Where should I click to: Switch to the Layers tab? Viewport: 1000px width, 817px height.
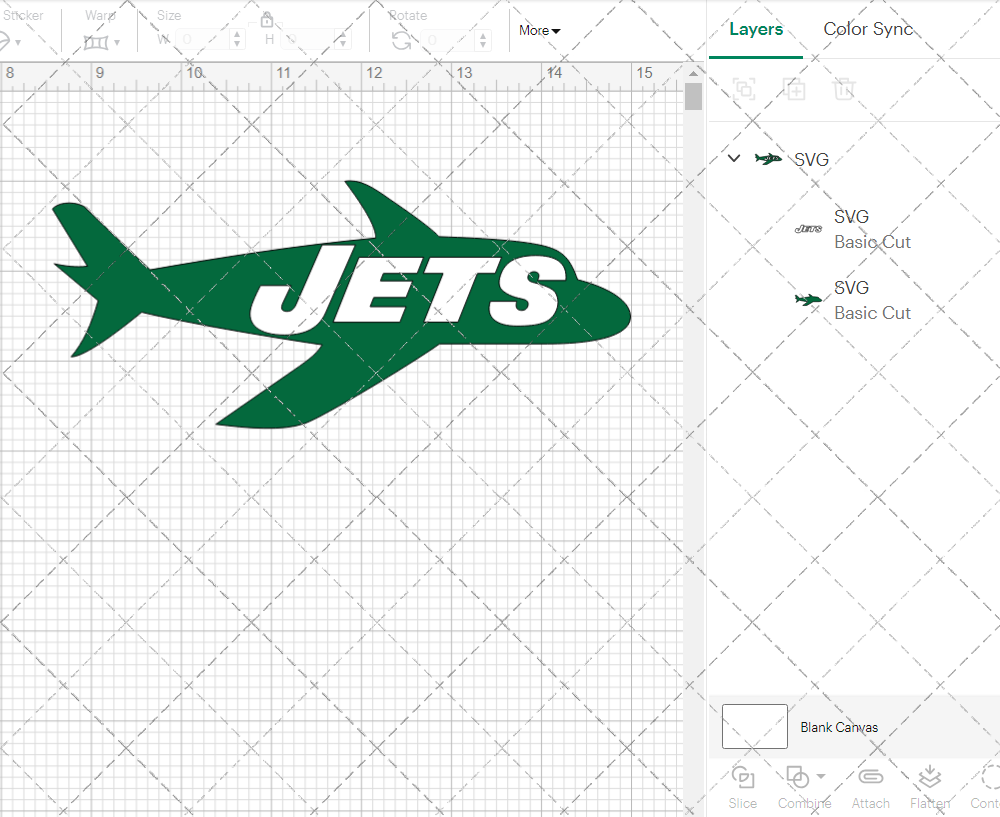click(x=756, y=29)
